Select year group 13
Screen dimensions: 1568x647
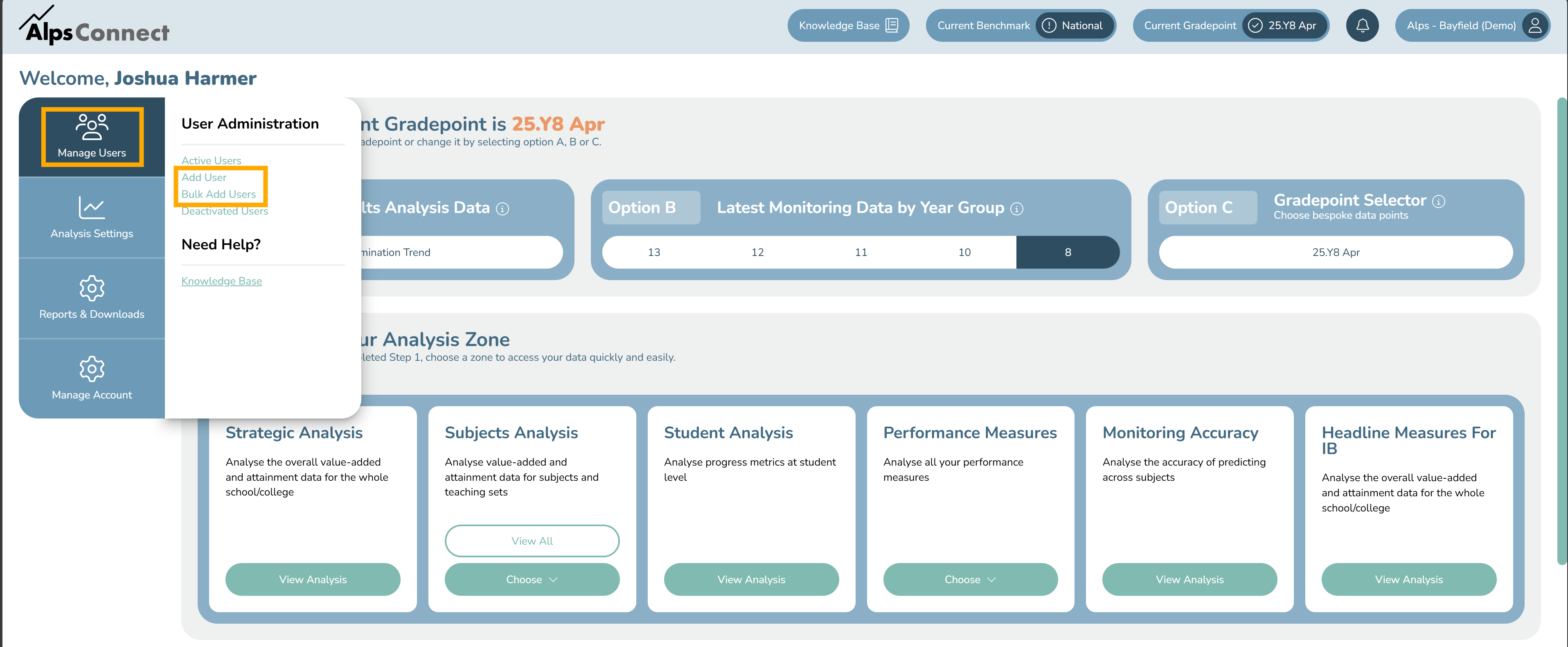point(654,252)
